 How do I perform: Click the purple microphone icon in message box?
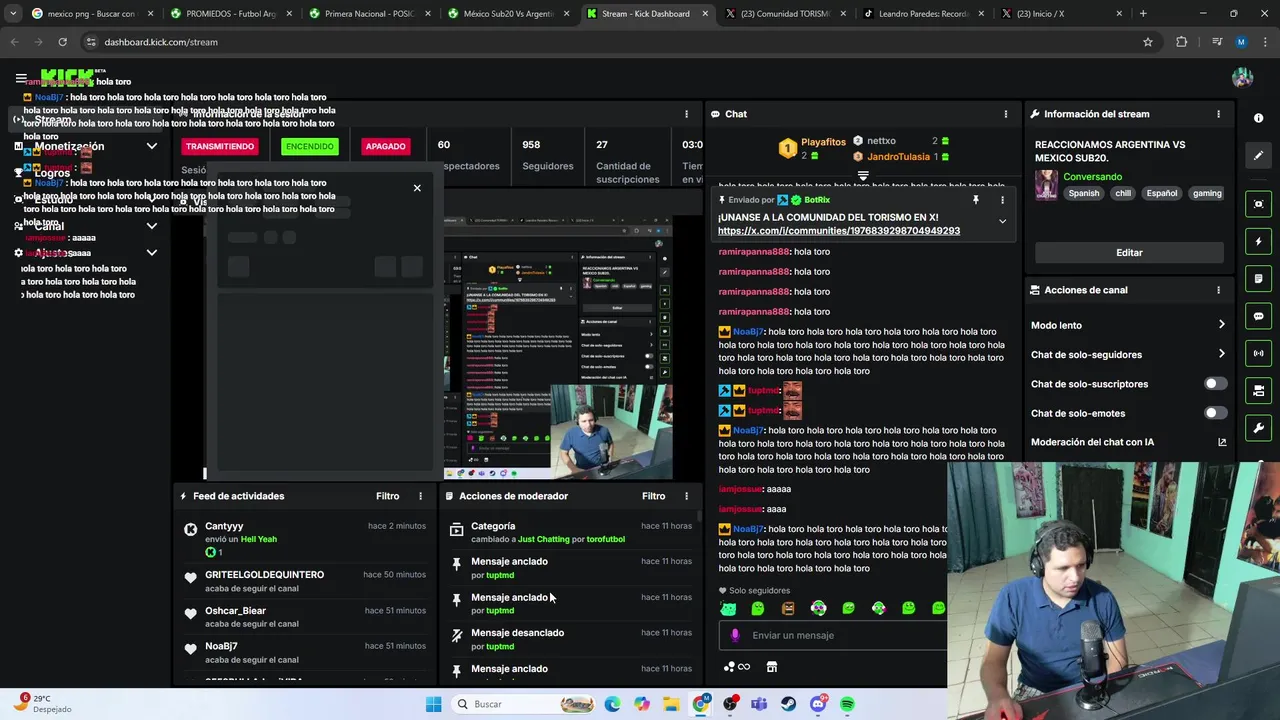[x=735, y=635]
